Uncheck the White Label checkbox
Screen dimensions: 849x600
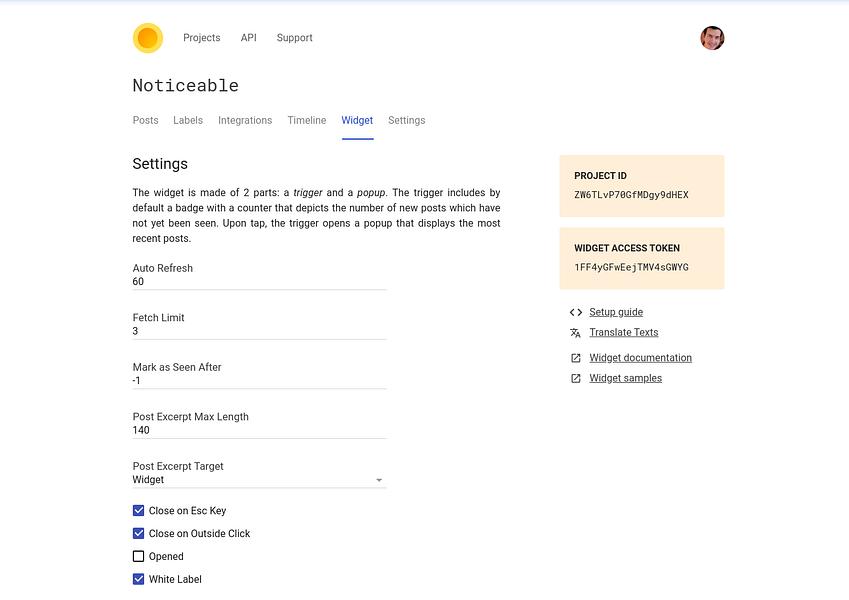point(139,579)
